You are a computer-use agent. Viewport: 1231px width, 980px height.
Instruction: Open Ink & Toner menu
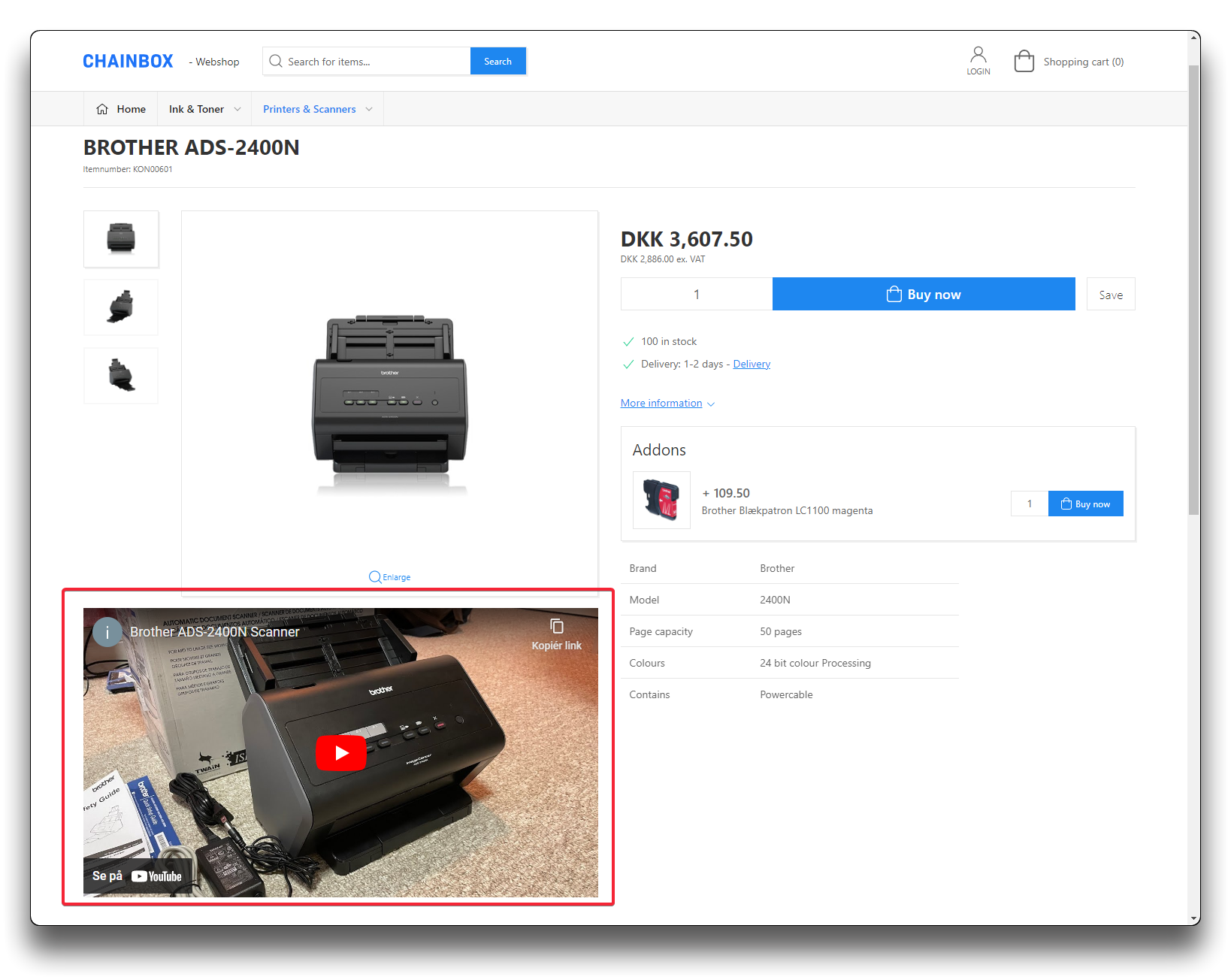pyautogui.click(x=196, y=109)
